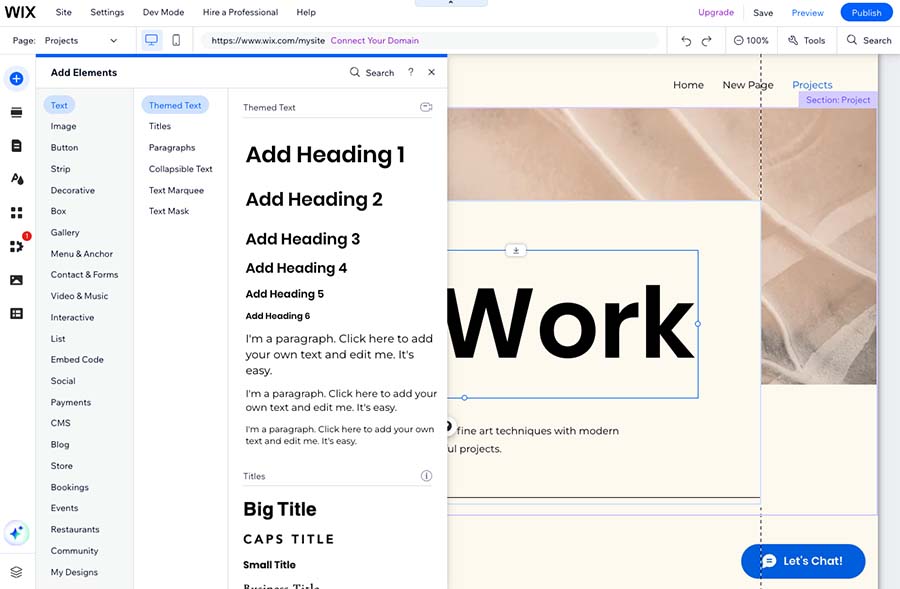Add the Big Title element
Image resolution: width=900 pixels, height=589 pixels.
[280, 509]
